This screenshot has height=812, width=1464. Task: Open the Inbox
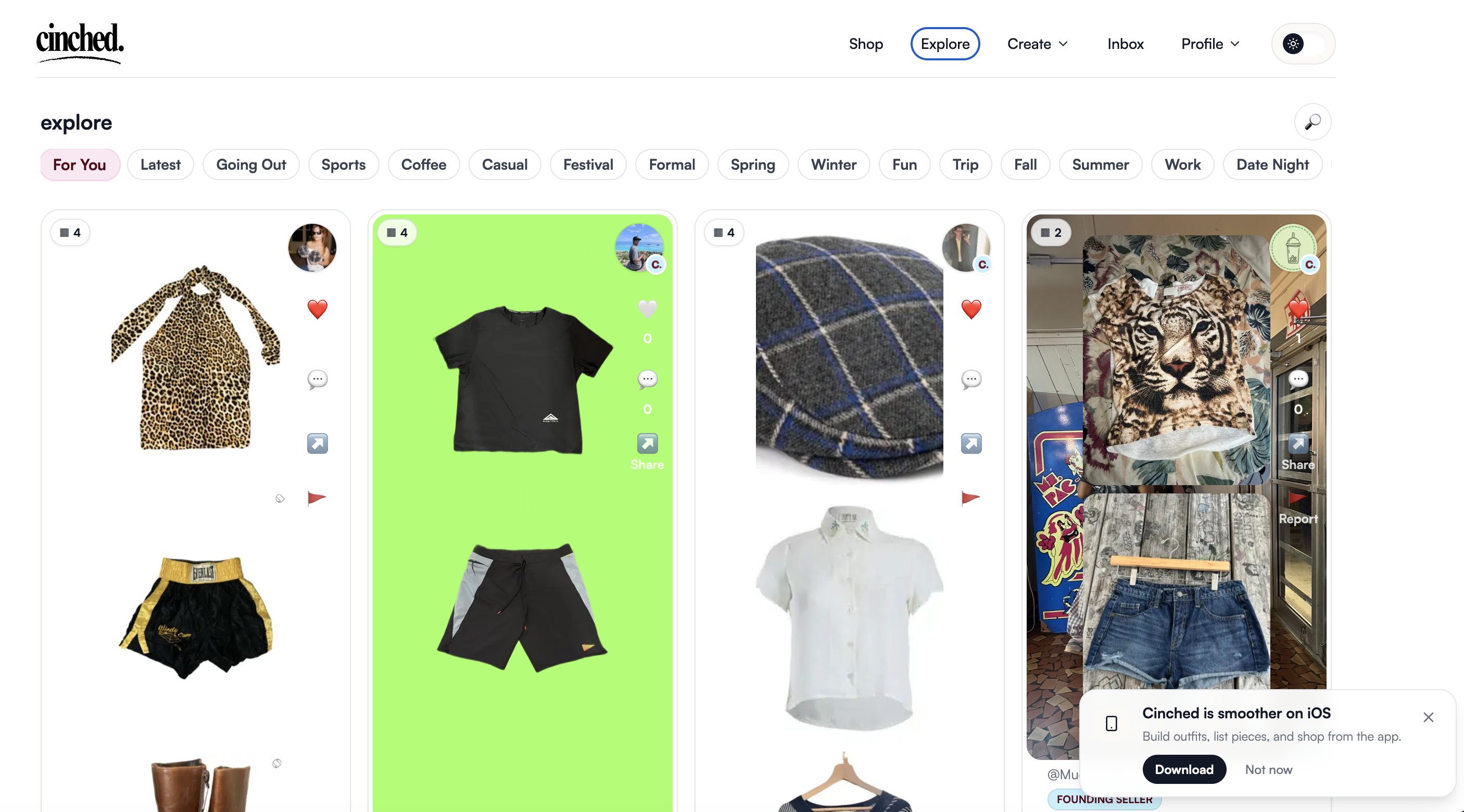(1125, 44)
